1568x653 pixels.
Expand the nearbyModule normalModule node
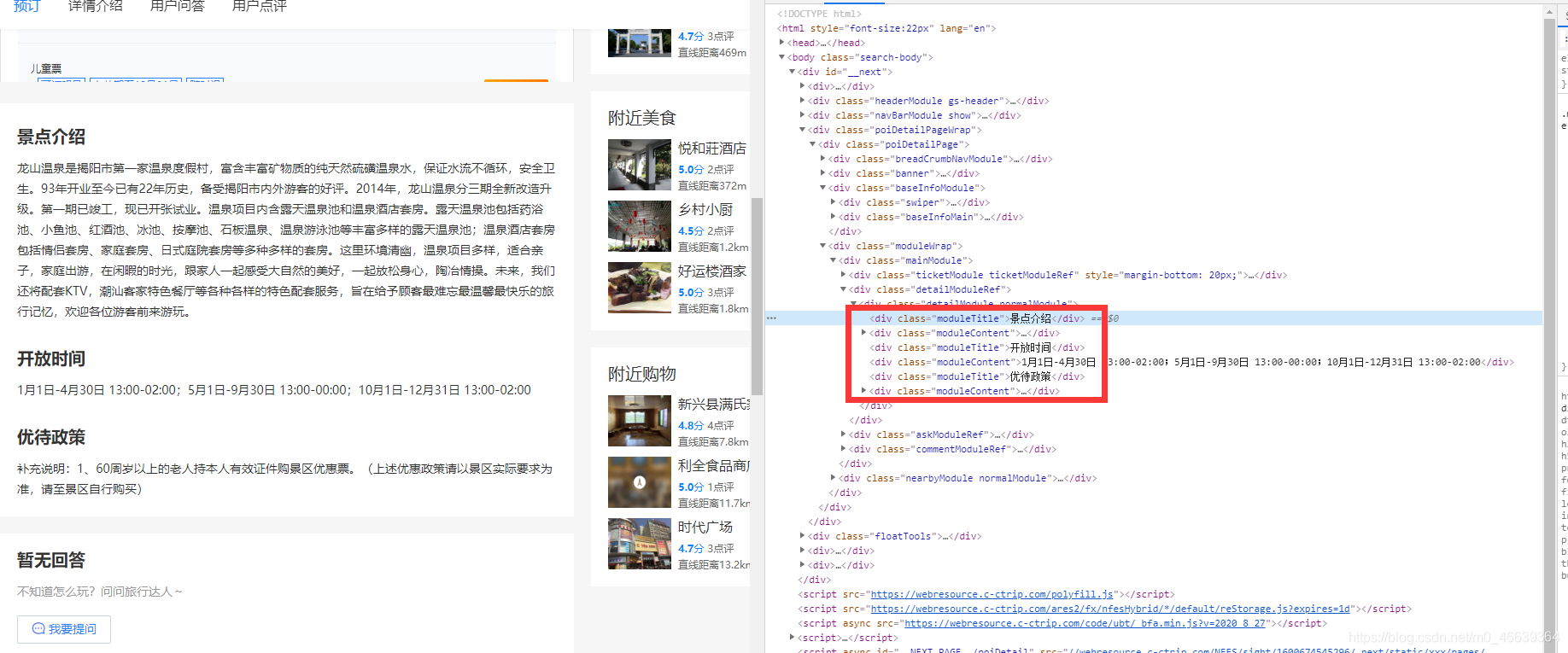point(833,478)
